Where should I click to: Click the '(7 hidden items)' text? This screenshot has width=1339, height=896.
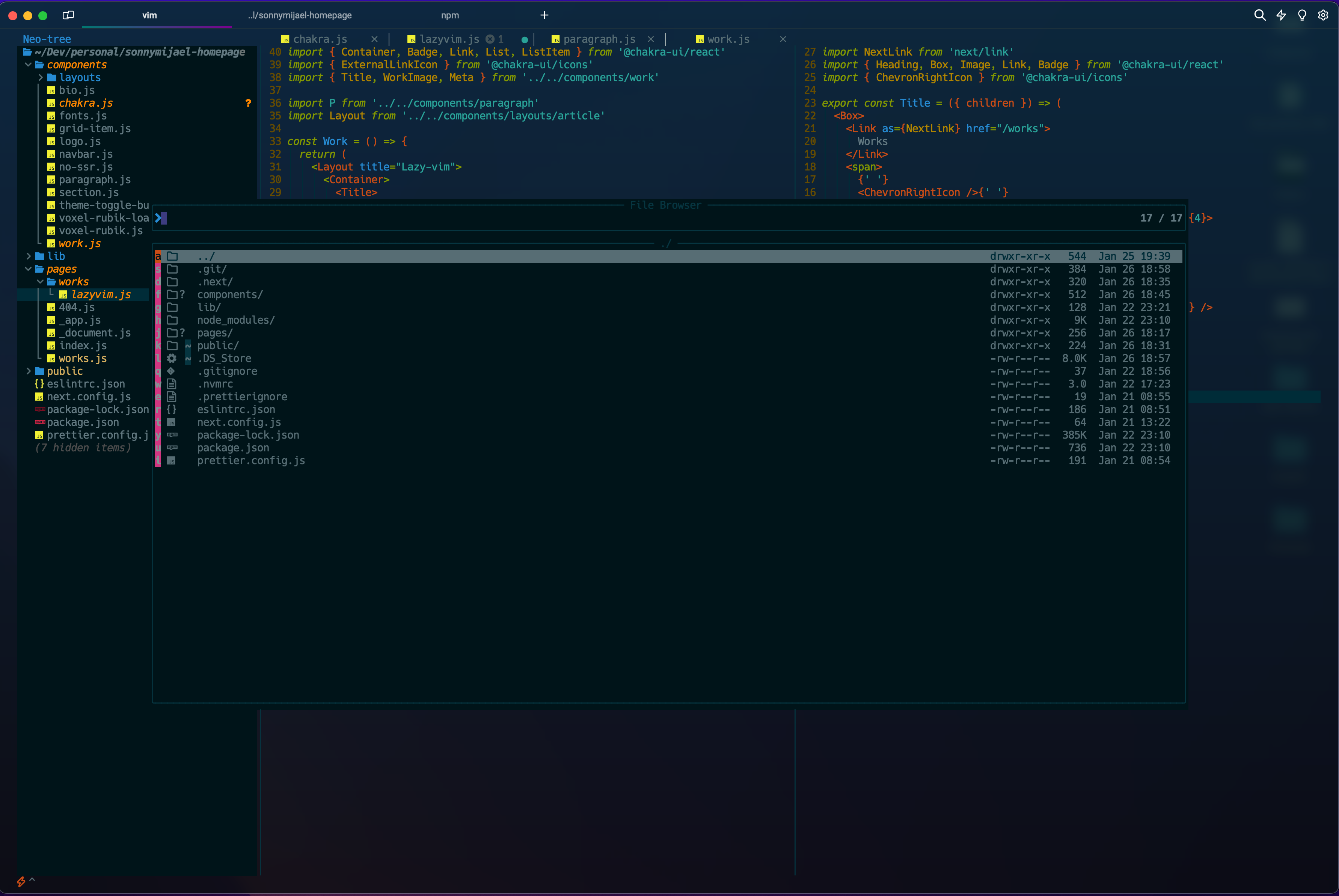83,448
